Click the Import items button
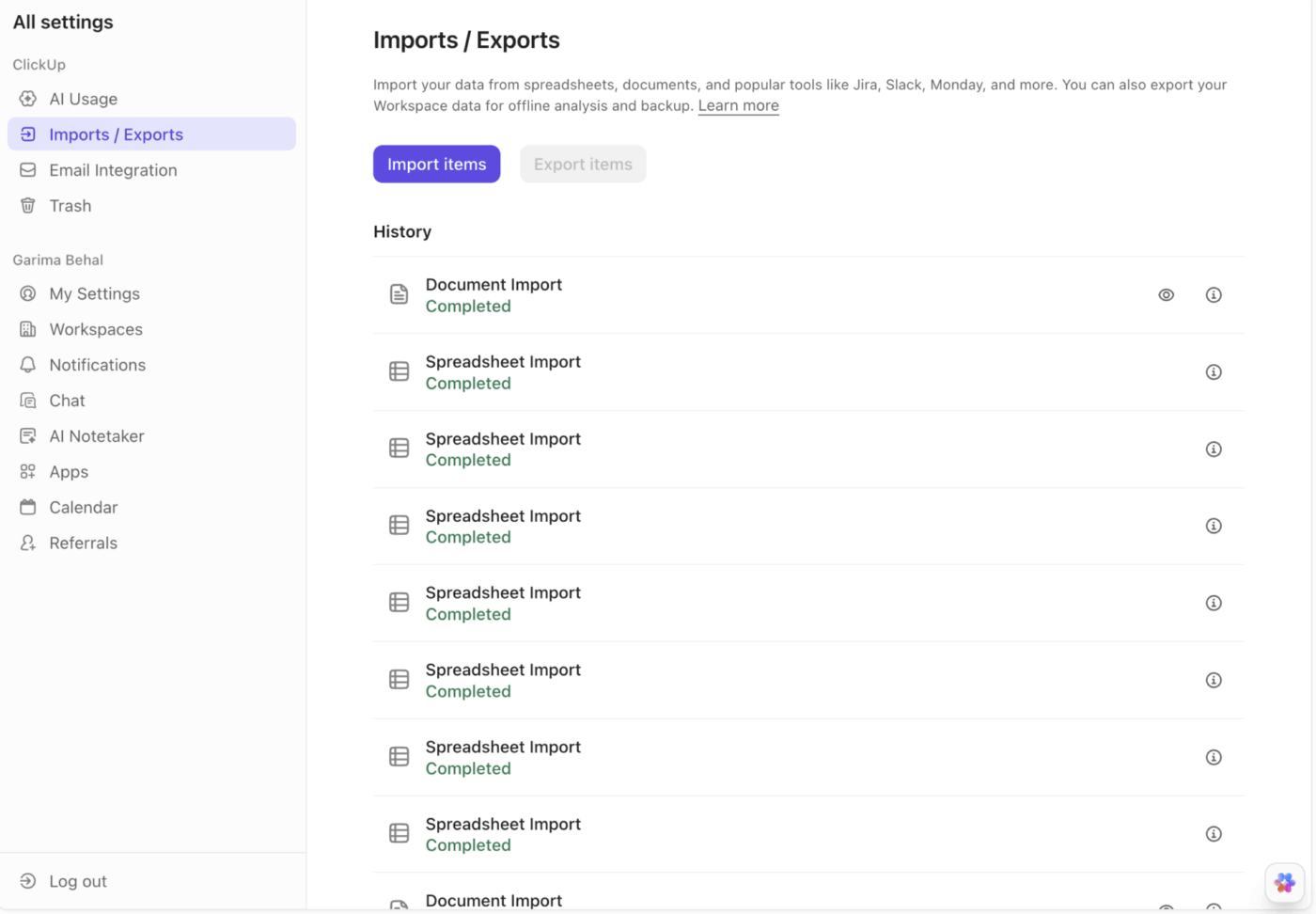 coord(436,165)
